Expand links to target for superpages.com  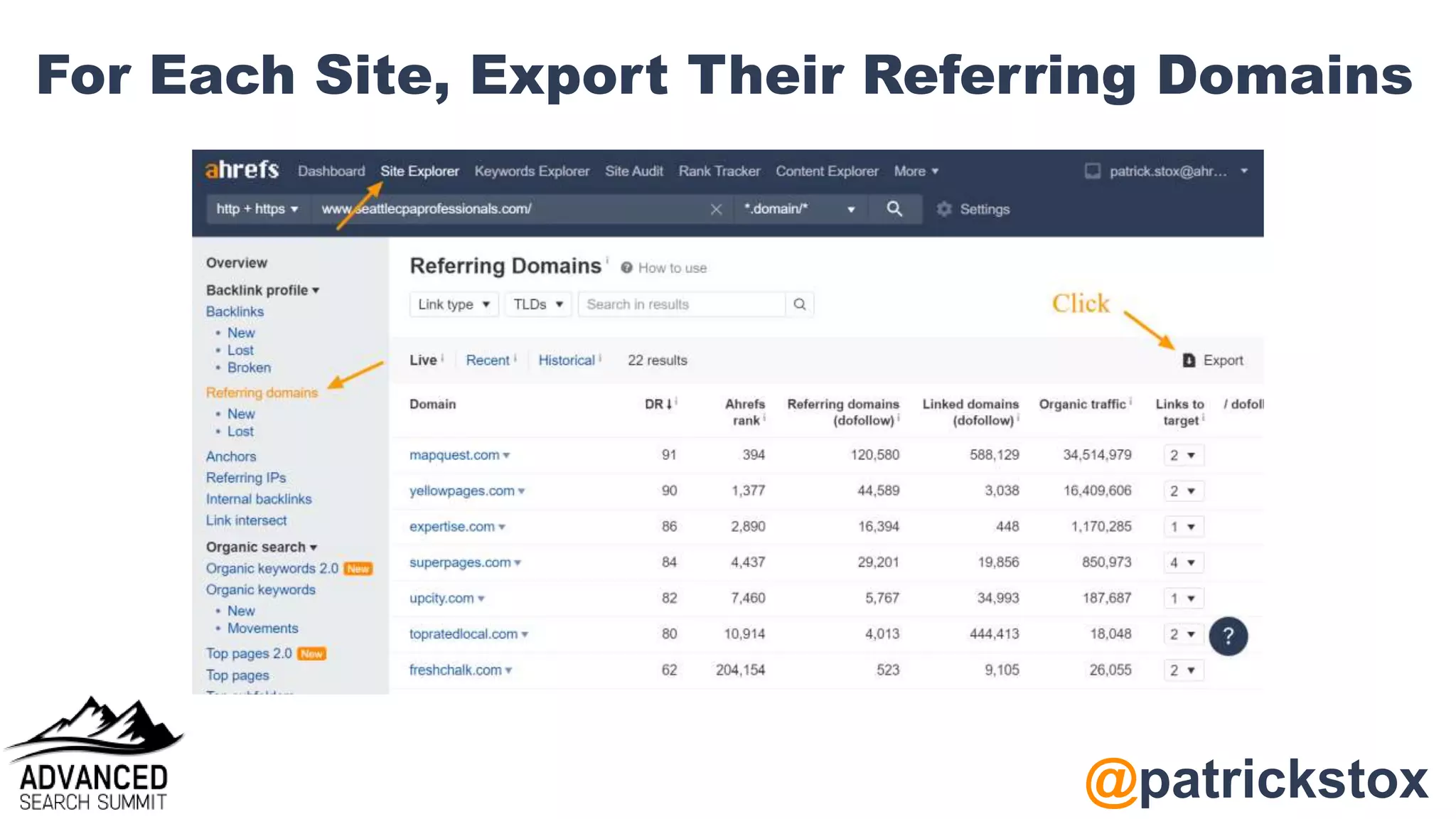pos(1184,562)
